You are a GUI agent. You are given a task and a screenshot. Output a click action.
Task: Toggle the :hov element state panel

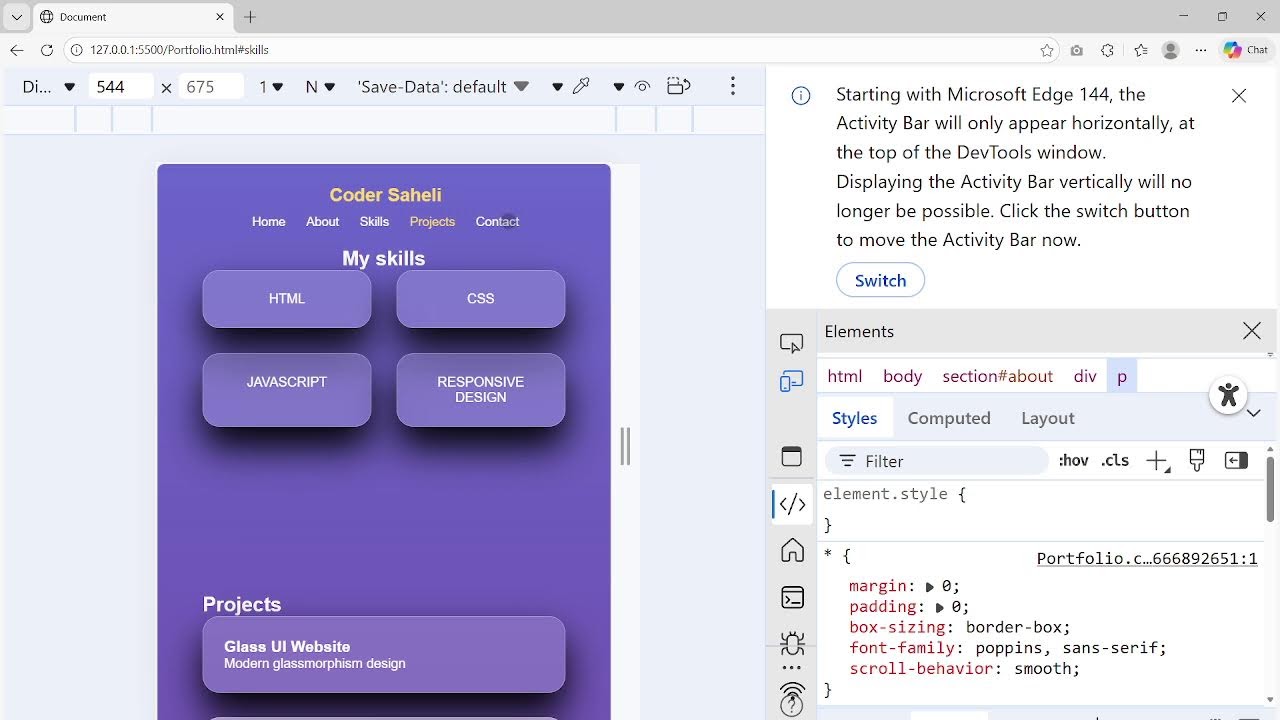[x=1073, y=461]
